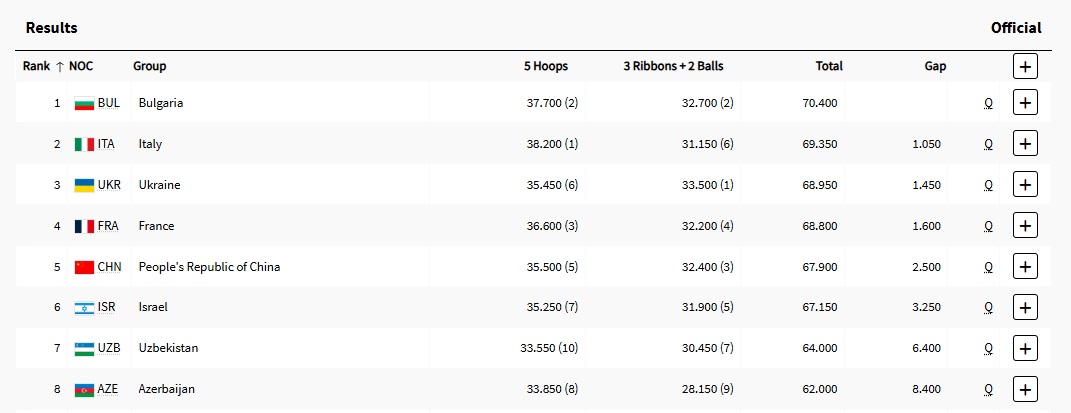Click the Ukraine flag icon
Image resolution: width=1071 pixels, height=413 pixels.
click(84, 185)
